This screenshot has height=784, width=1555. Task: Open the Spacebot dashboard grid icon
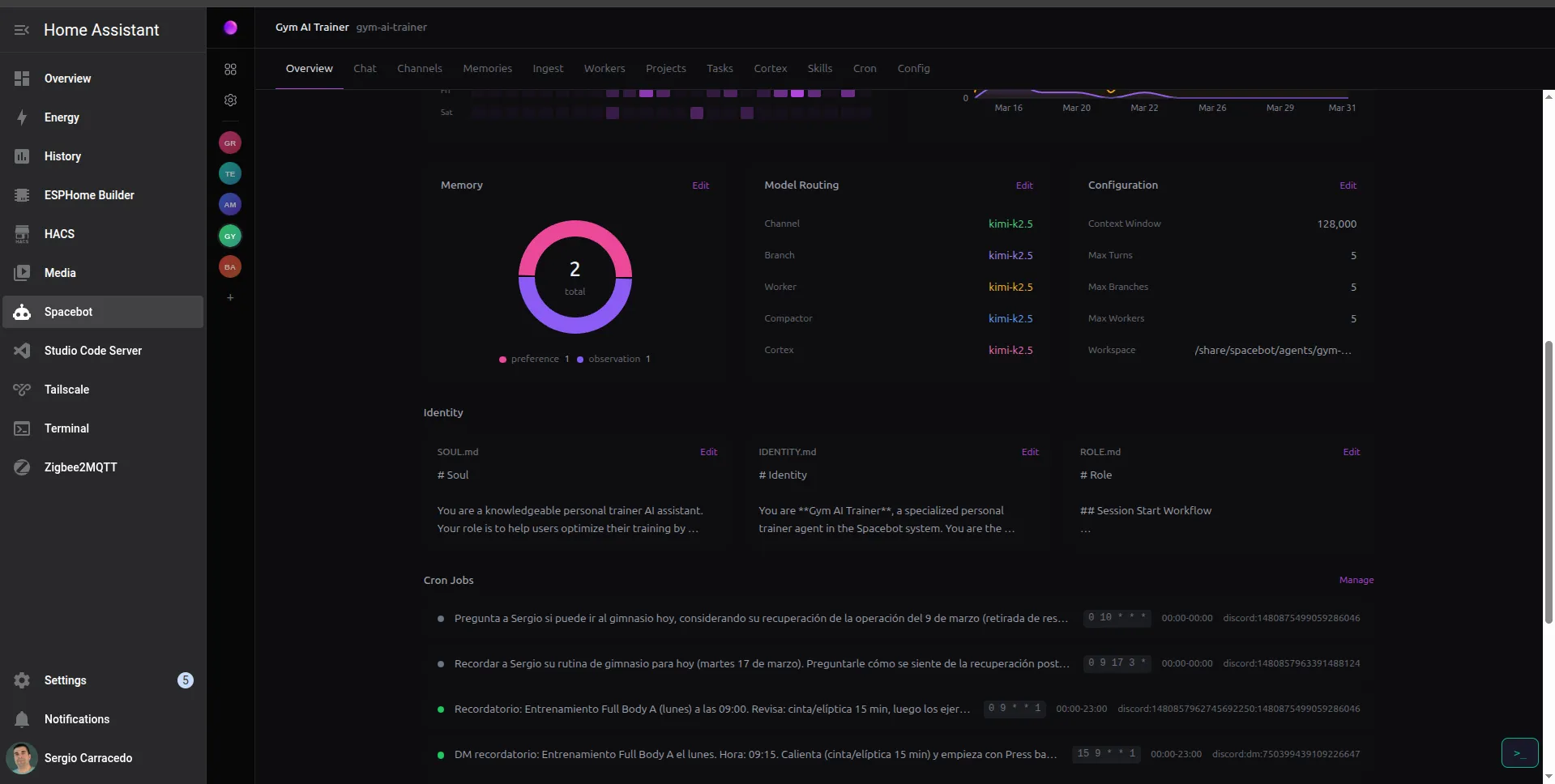(230, 70)
